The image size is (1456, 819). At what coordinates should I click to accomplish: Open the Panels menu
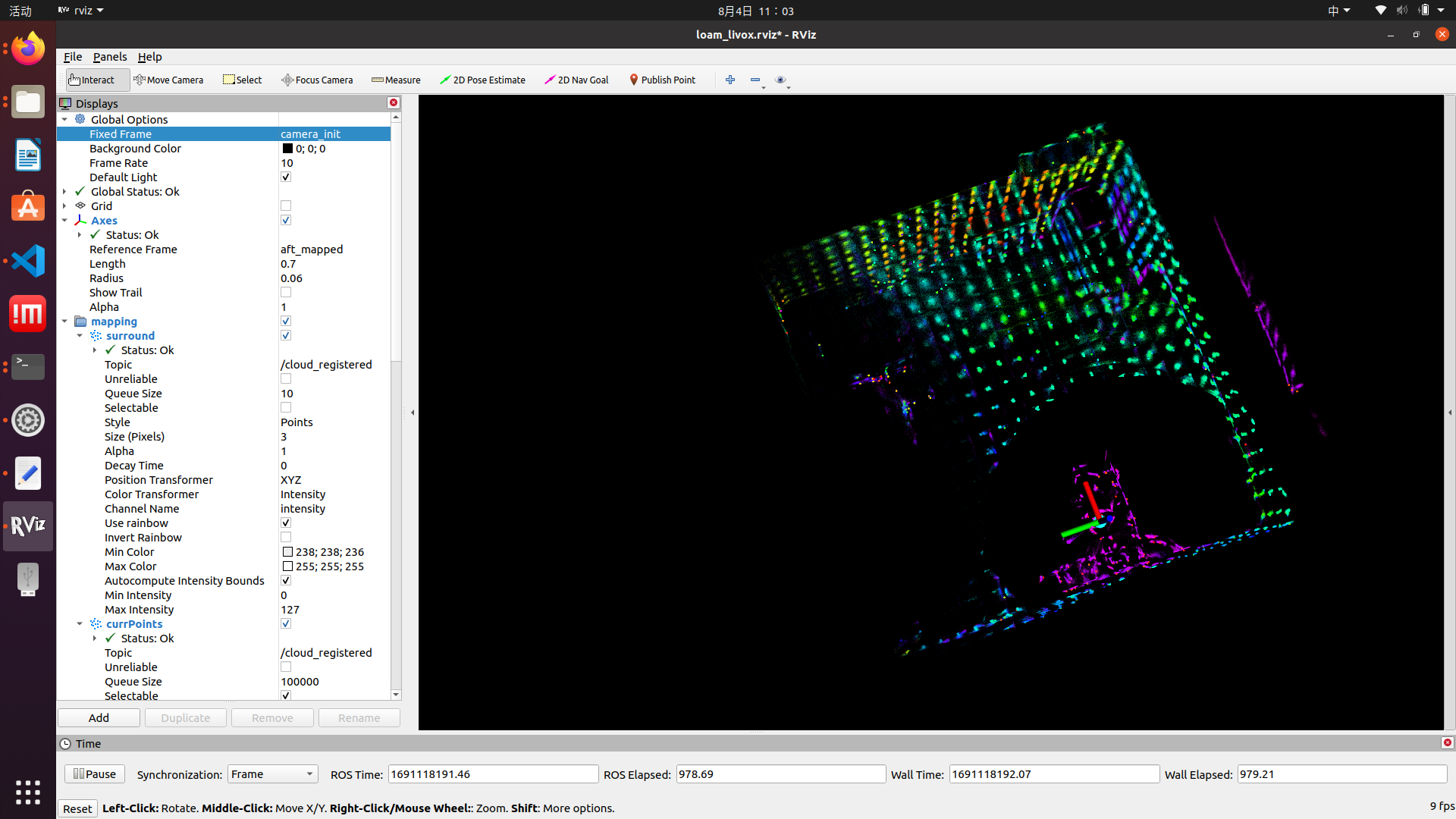click(110, 57)
